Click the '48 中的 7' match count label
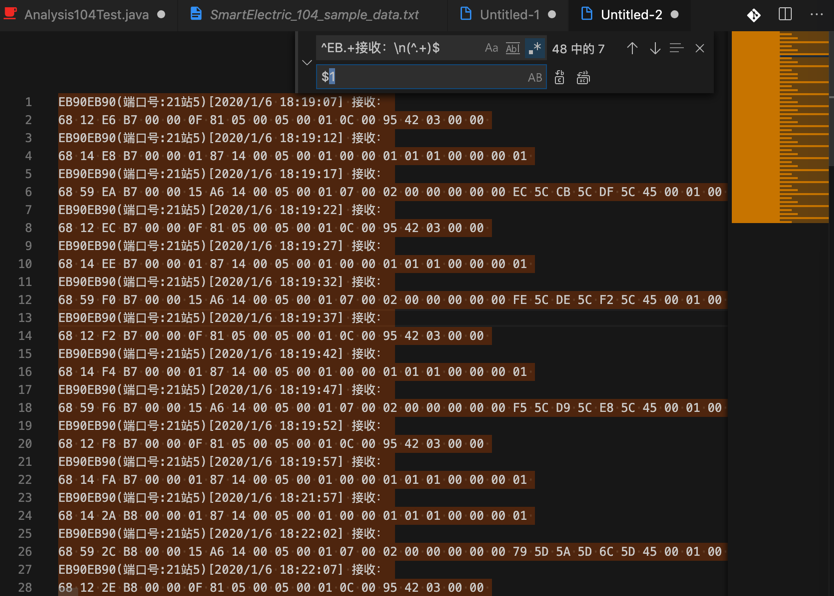The width and height of the screenshot is (834, 596). pyautogui.click(x=578, y=49)
